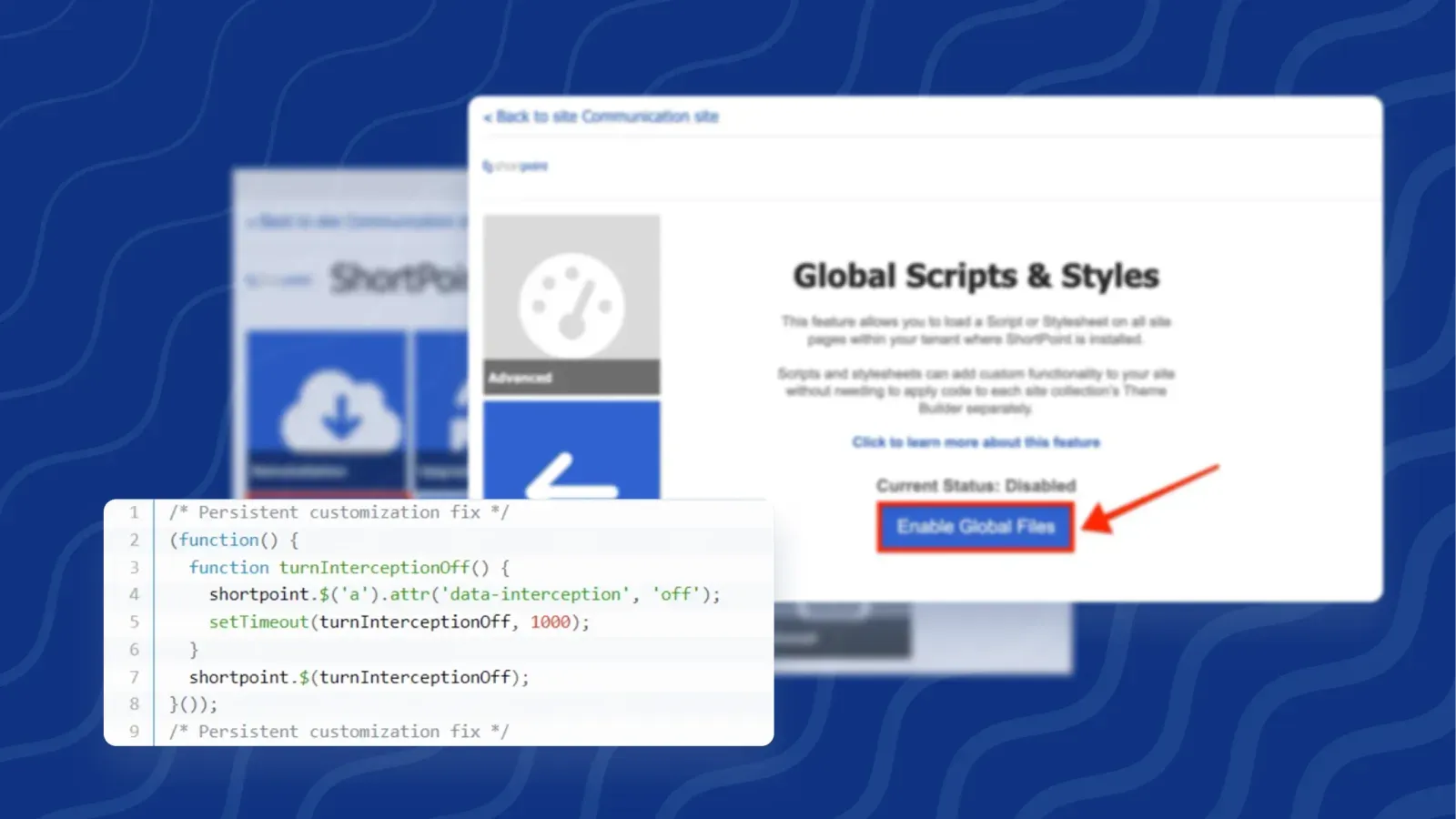Click the Global Scripts & Styles heading
Viewport: 1456px width, 819px height.
[976, 276]
